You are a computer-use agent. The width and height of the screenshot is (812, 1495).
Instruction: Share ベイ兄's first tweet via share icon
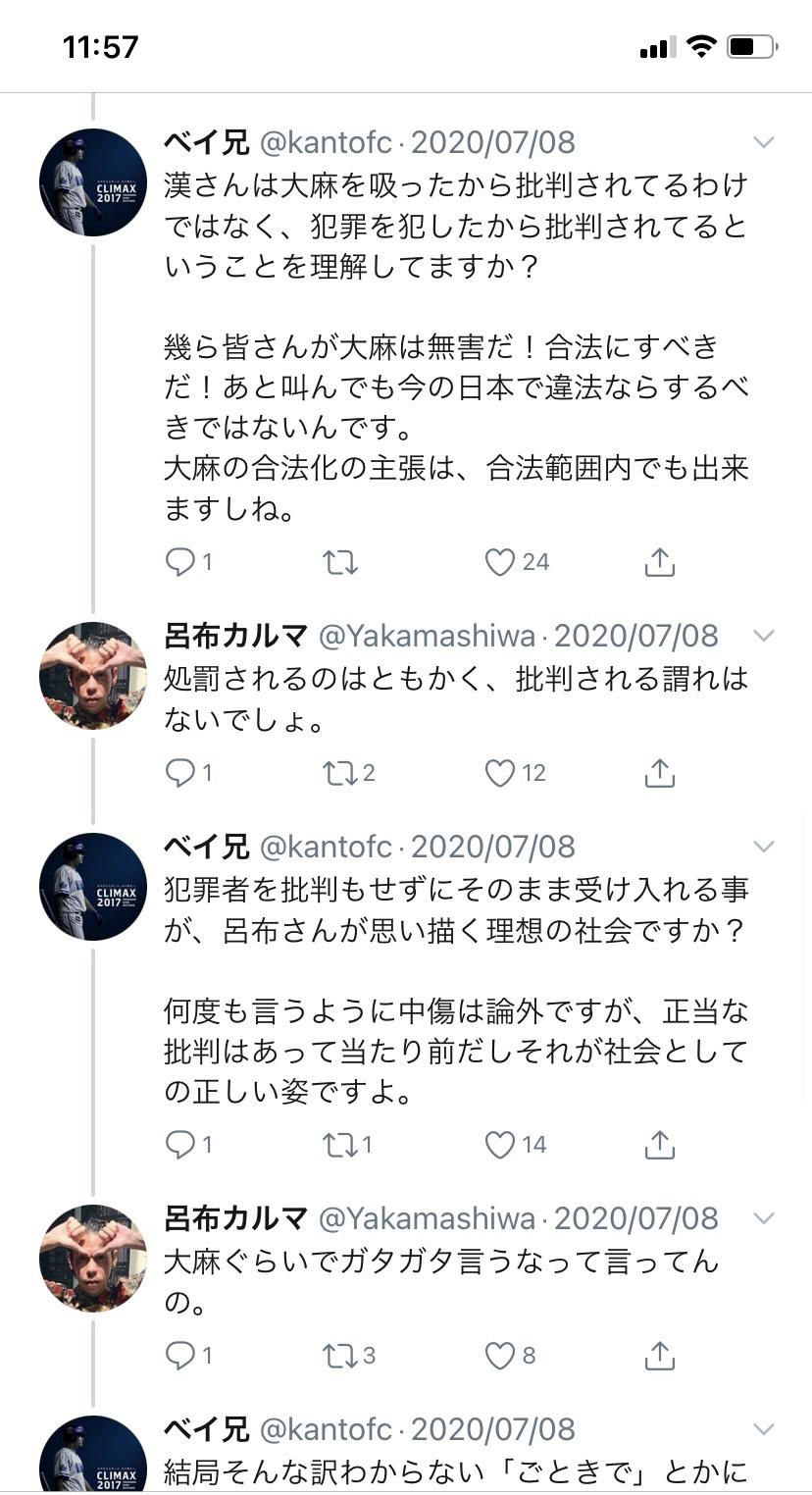659,561
